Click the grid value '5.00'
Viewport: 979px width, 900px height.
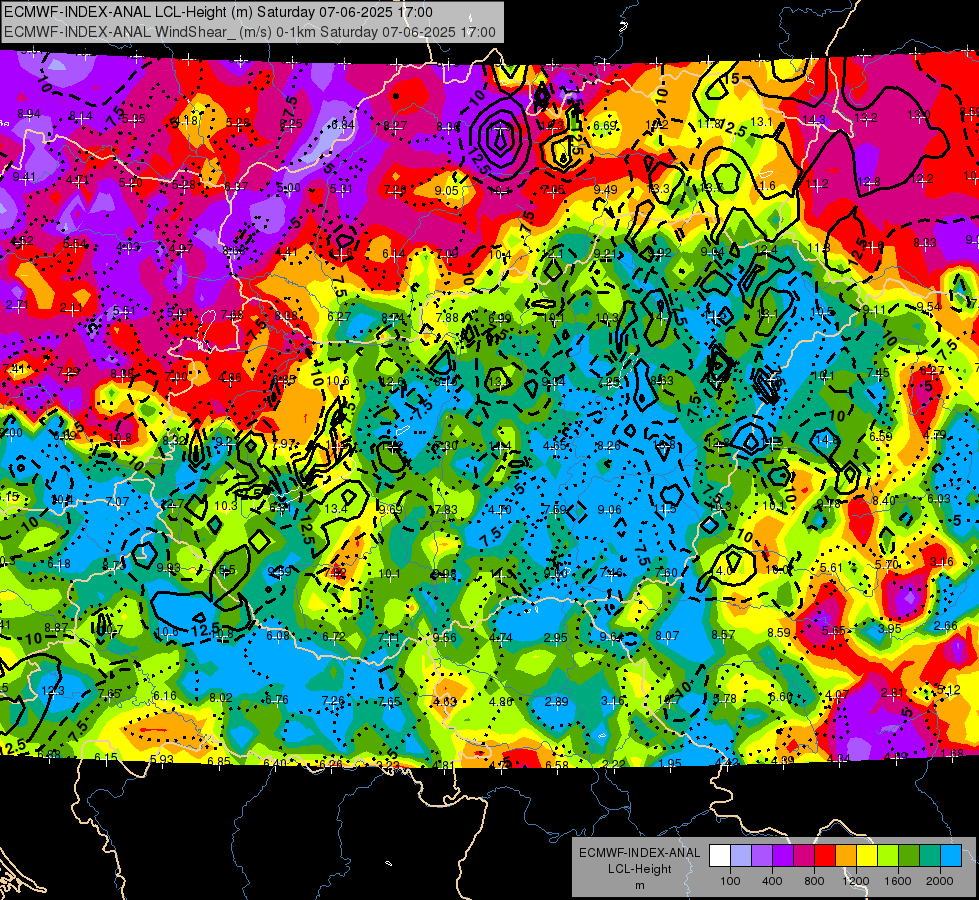(288, 187)
